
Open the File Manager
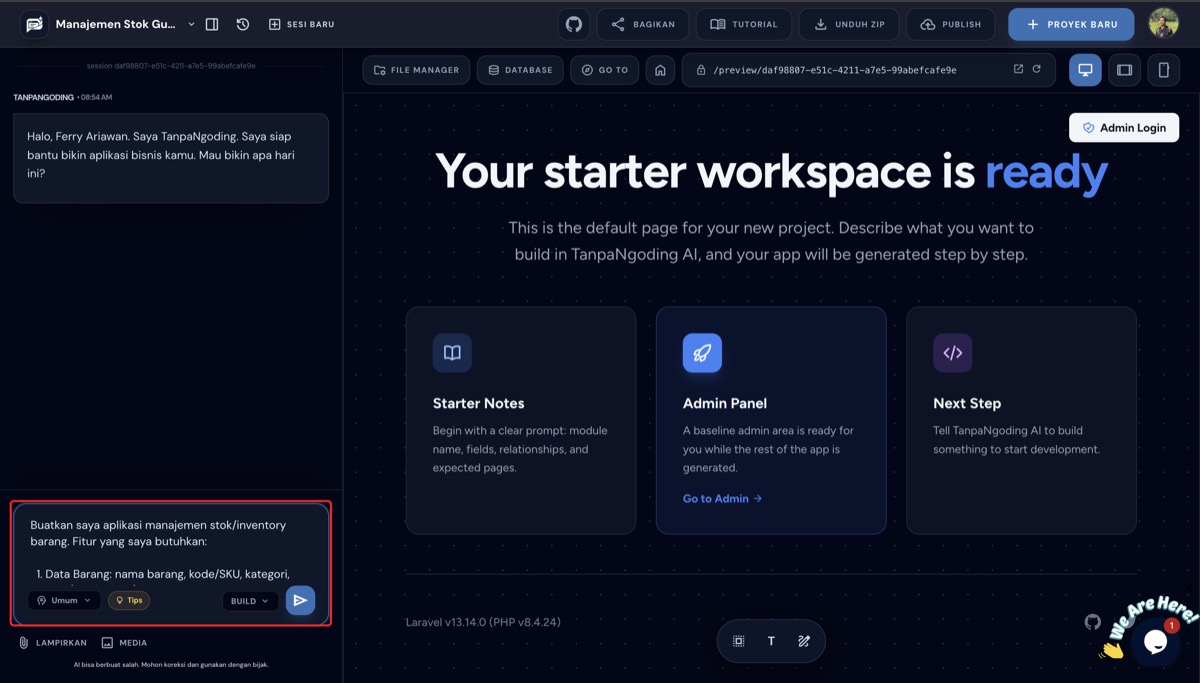click(416, 70)
